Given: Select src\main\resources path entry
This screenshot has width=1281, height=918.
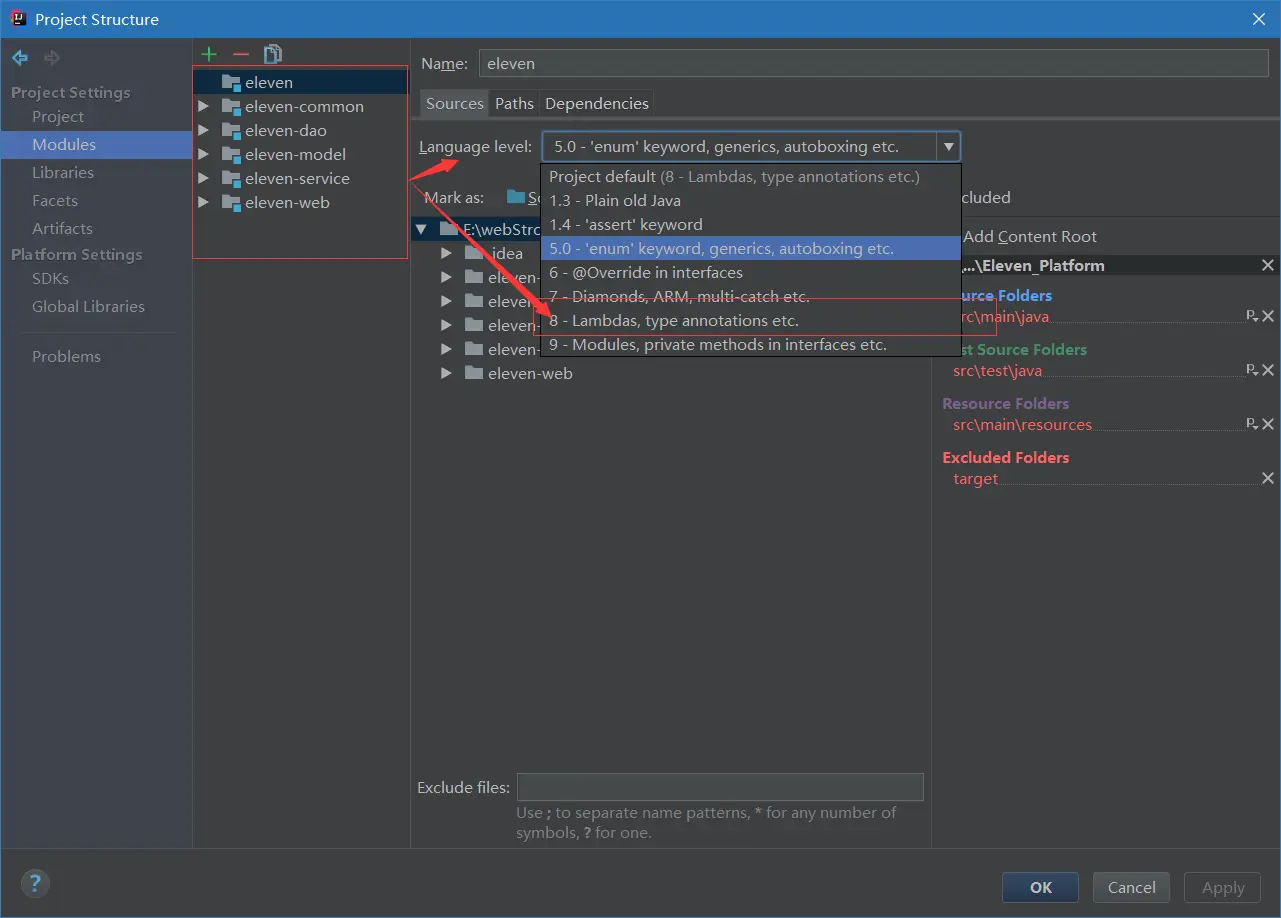Looking at the screenshot, I should click(x=1022, y=424).
